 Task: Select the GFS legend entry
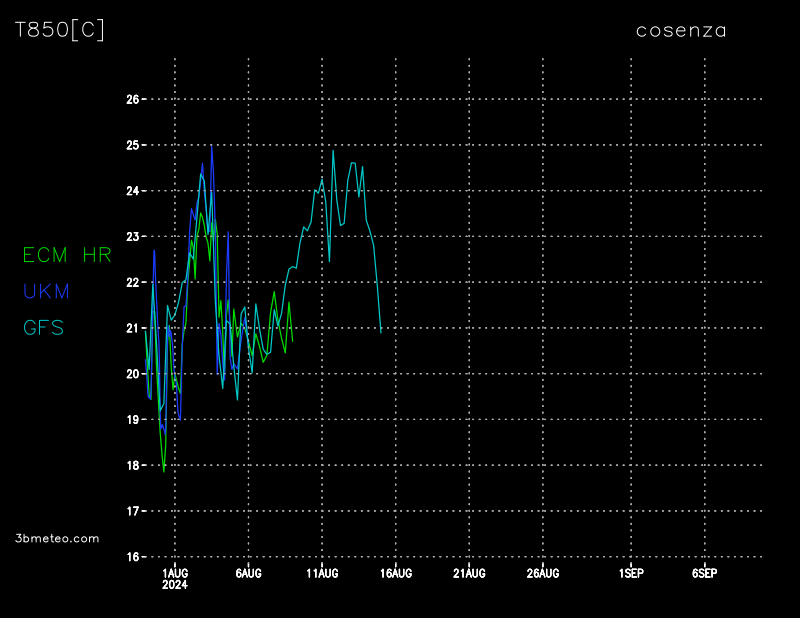tap(43, 328)
